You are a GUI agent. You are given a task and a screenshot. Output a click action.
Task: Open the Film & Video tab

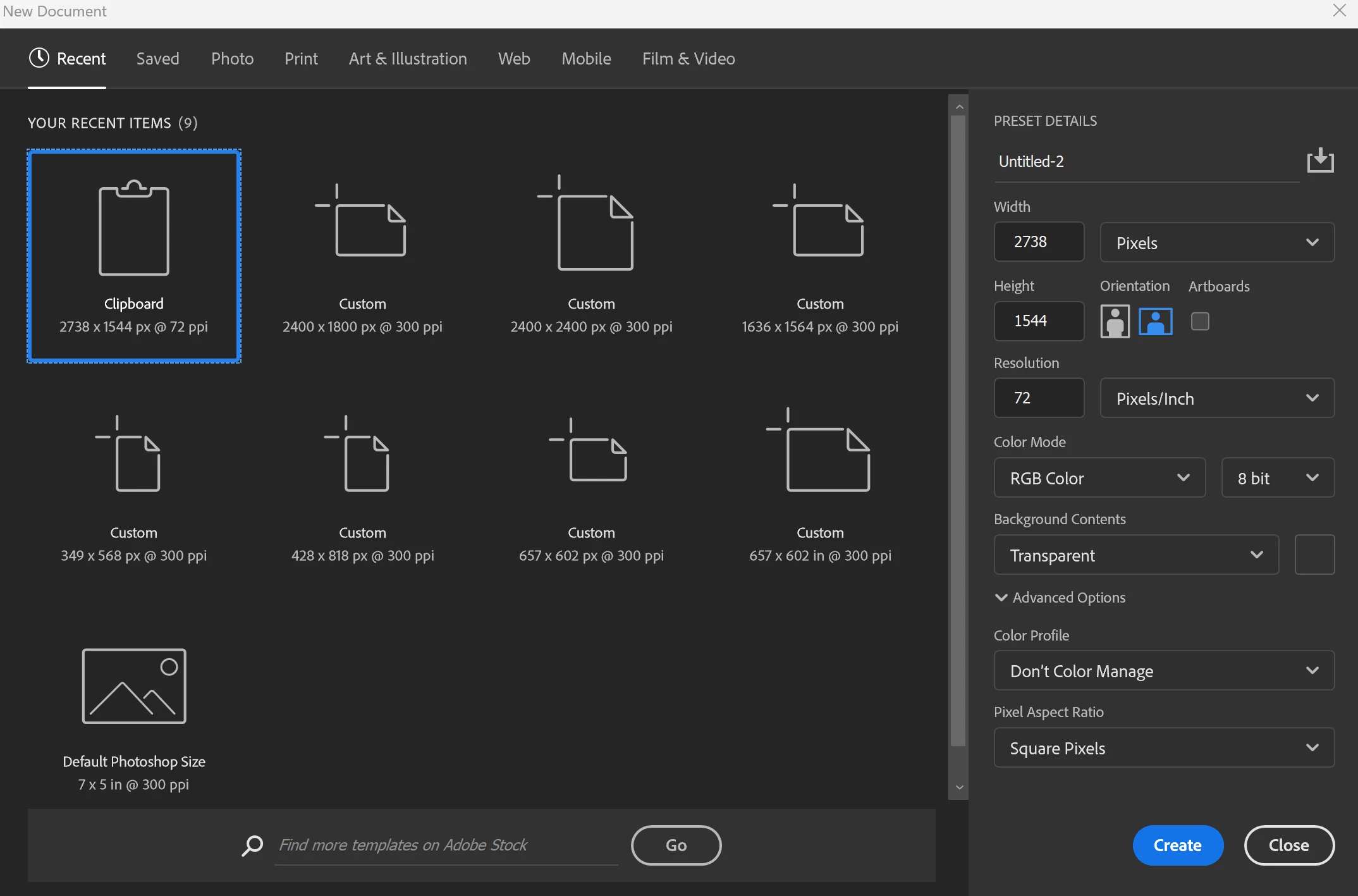pos(688,59)
